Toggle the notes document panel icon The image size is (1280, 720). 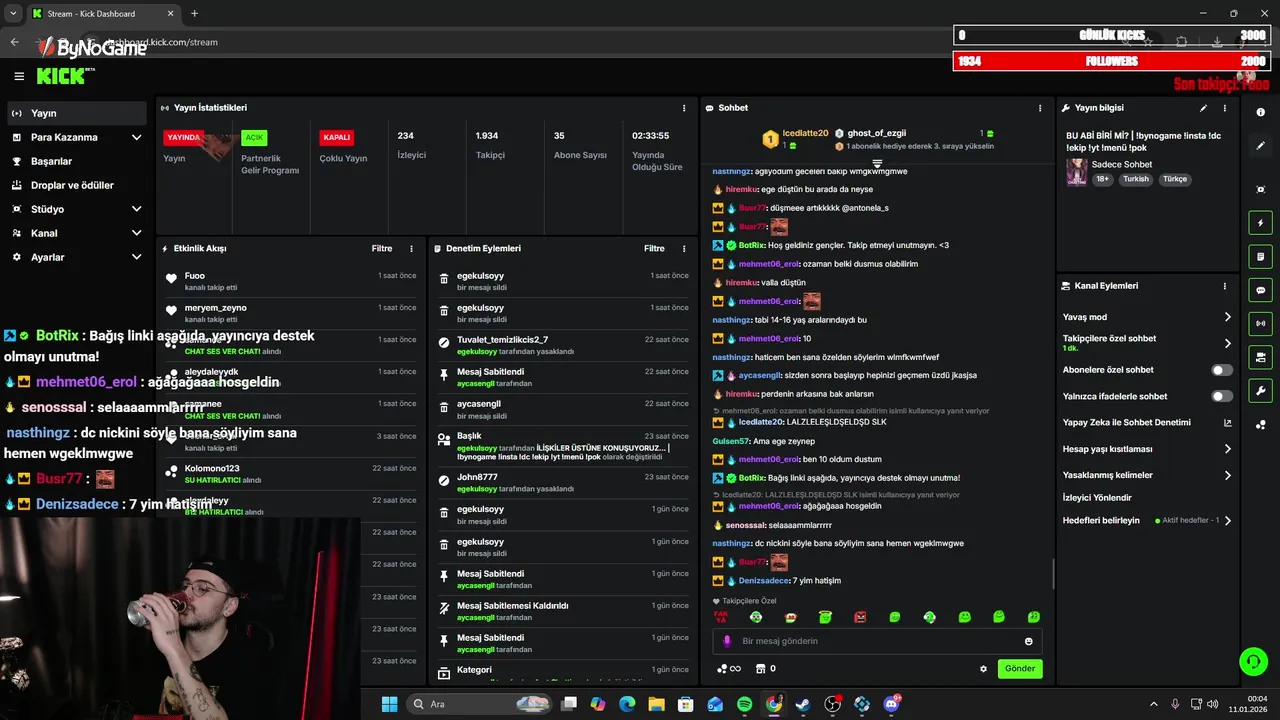(1261, 257)
